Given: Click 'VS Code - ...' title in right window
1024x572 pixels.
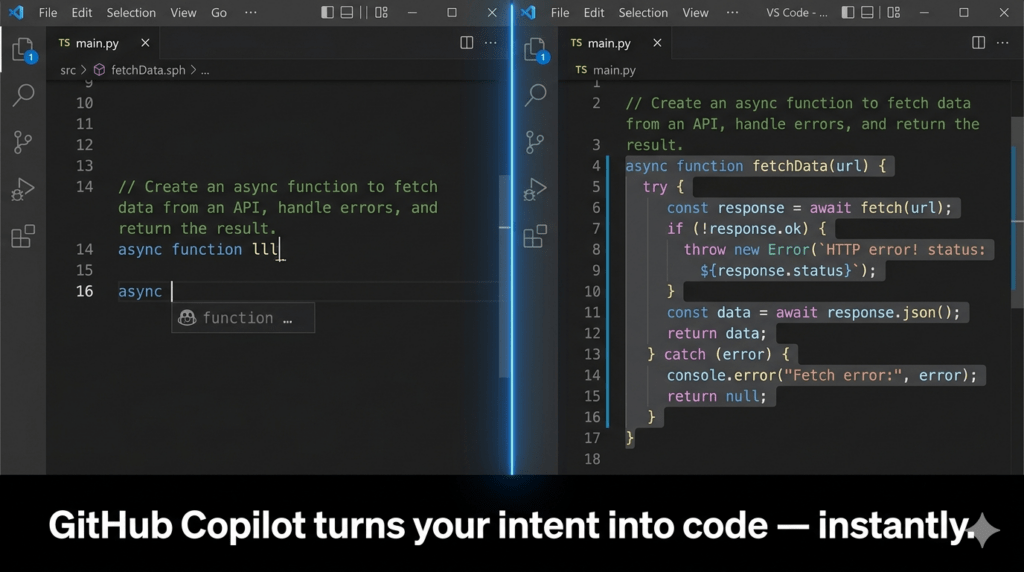Looking at the screenshot, I should click(797, 12).
